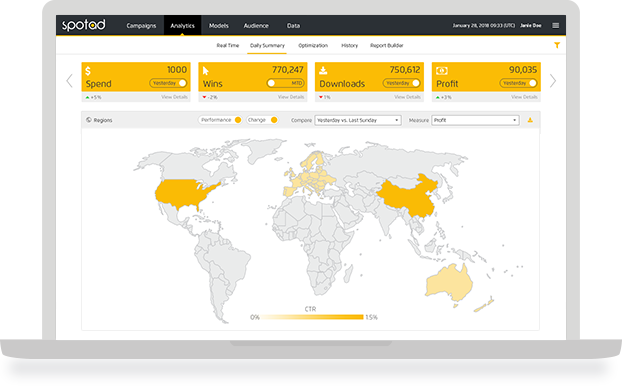Toggle the Wins MTD switch

[286, 83]
